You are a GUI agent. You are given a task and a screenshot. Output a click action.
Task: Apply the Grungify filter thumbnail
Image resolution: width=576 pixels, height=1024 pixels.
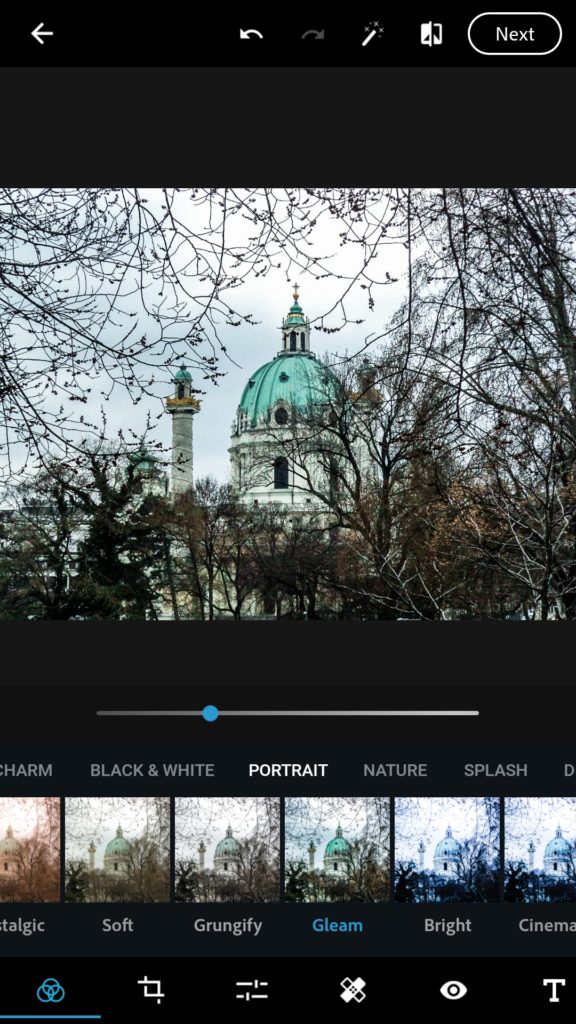coord(227,849)
